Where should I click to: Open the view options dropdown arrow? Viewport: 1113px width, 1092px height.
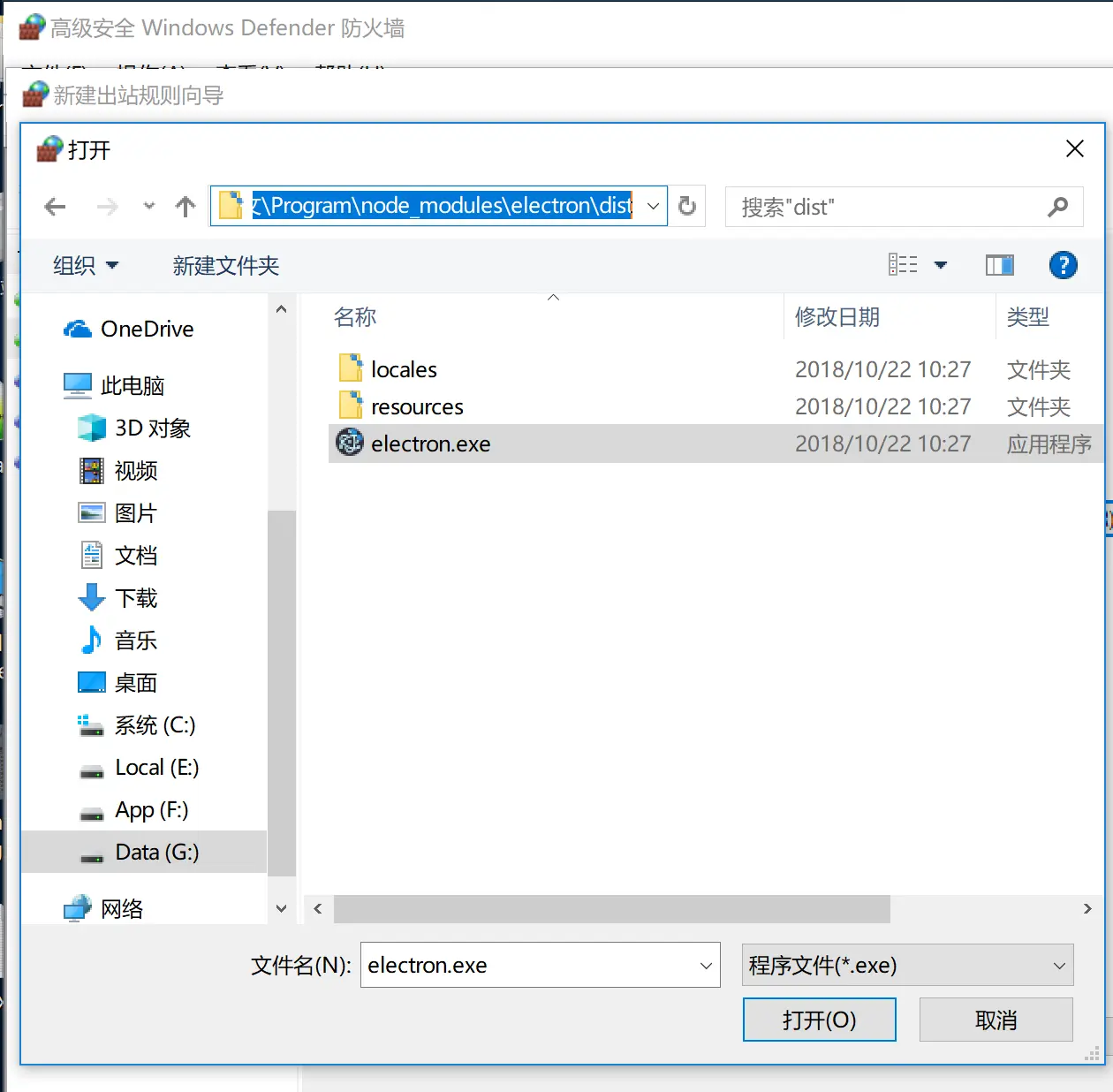click(x=941, y=265)
